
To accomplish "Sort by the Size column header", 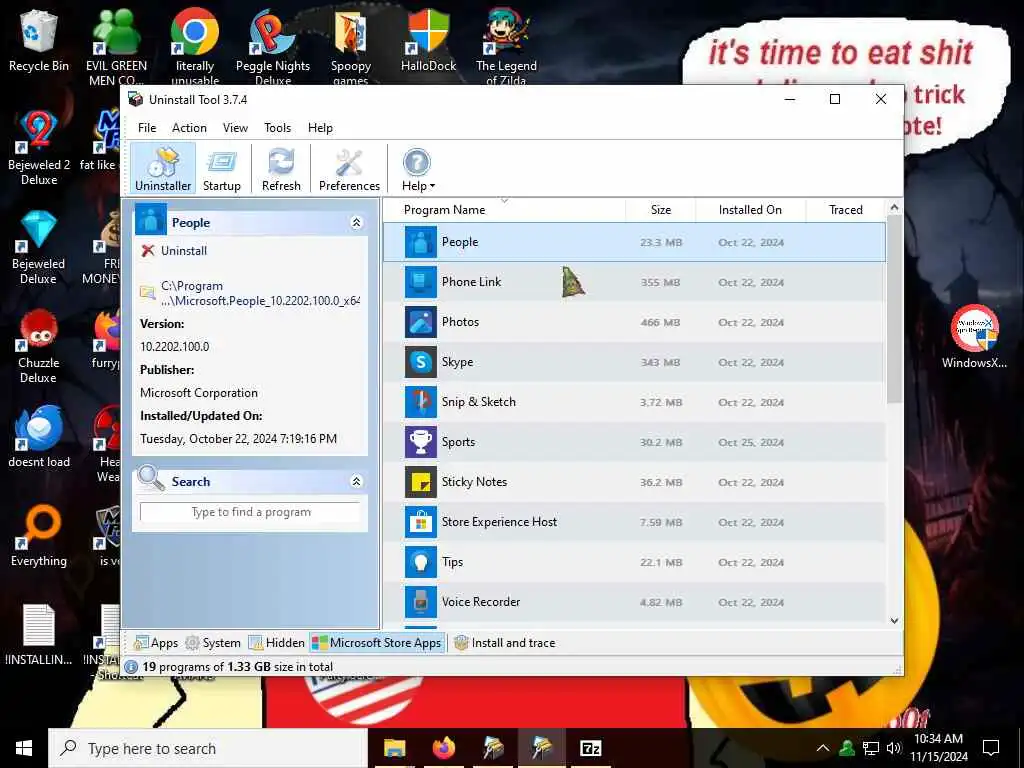I will pyautogui.click(x=661, y=210).
